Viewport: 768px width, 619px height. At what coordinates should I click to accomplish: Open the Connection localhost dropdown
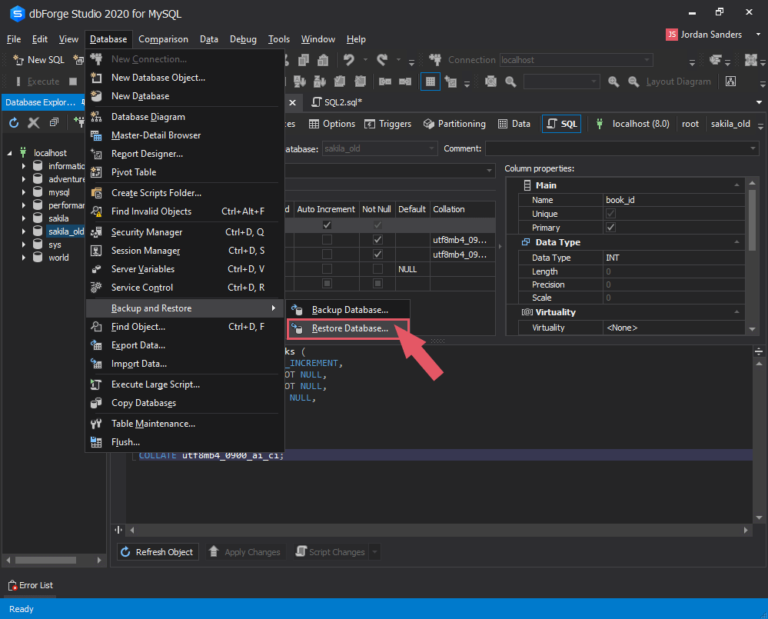[647, 60]
